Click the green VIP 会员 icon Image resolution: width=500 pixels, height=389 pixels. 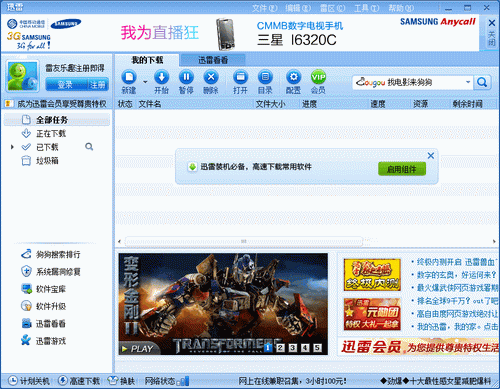point(318,77)
